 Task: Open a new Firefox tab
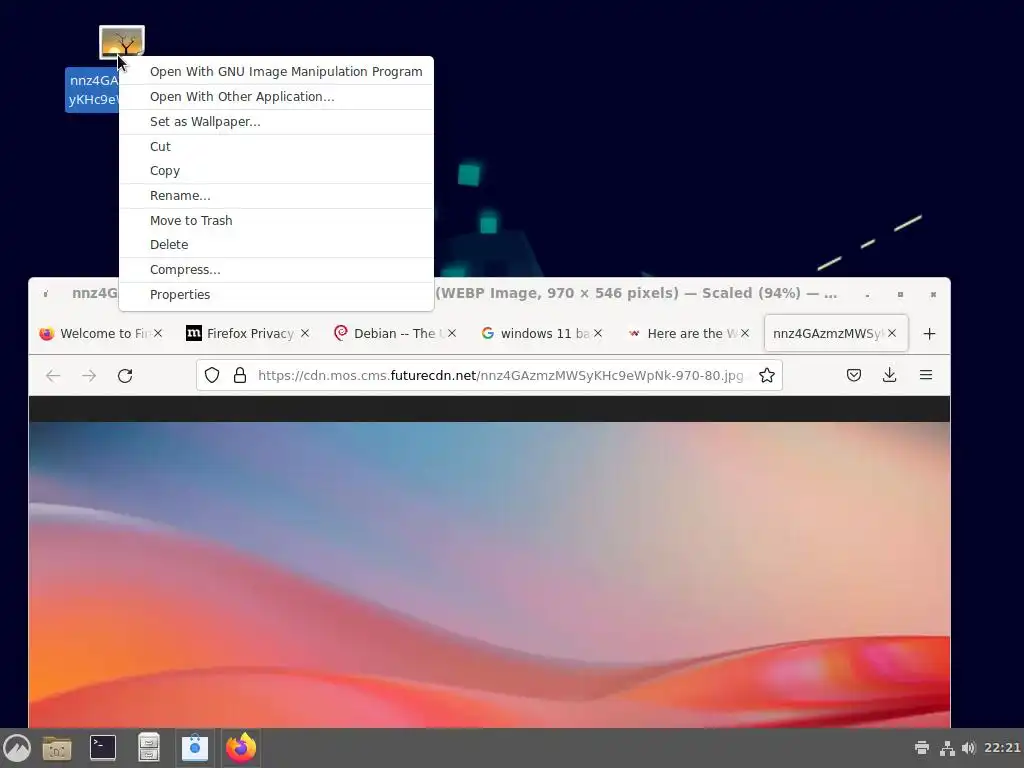929,334
